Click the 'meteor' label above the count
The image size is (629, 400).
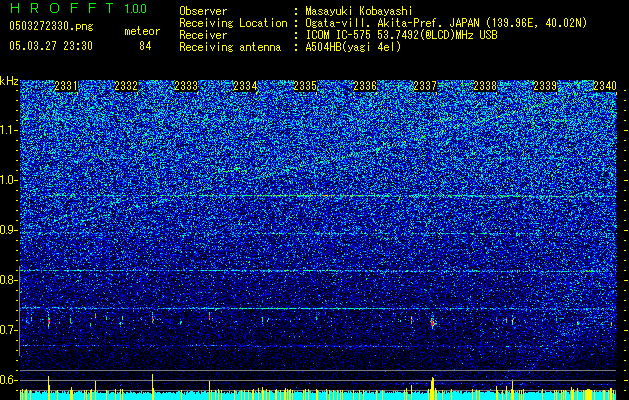[142, 31]
